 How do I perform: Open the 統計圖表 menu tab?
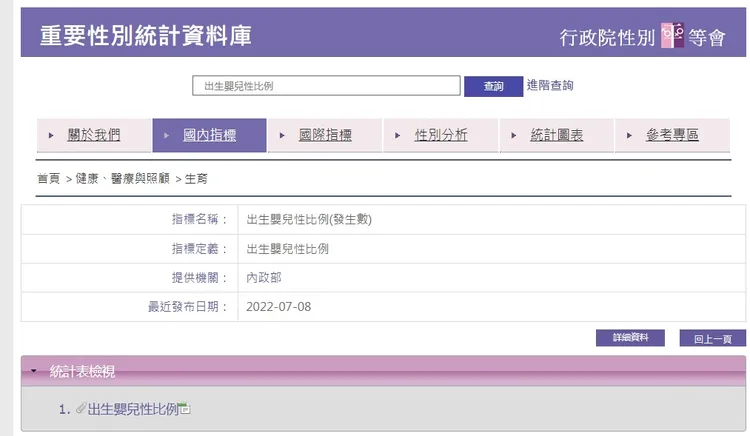point(557,135)
